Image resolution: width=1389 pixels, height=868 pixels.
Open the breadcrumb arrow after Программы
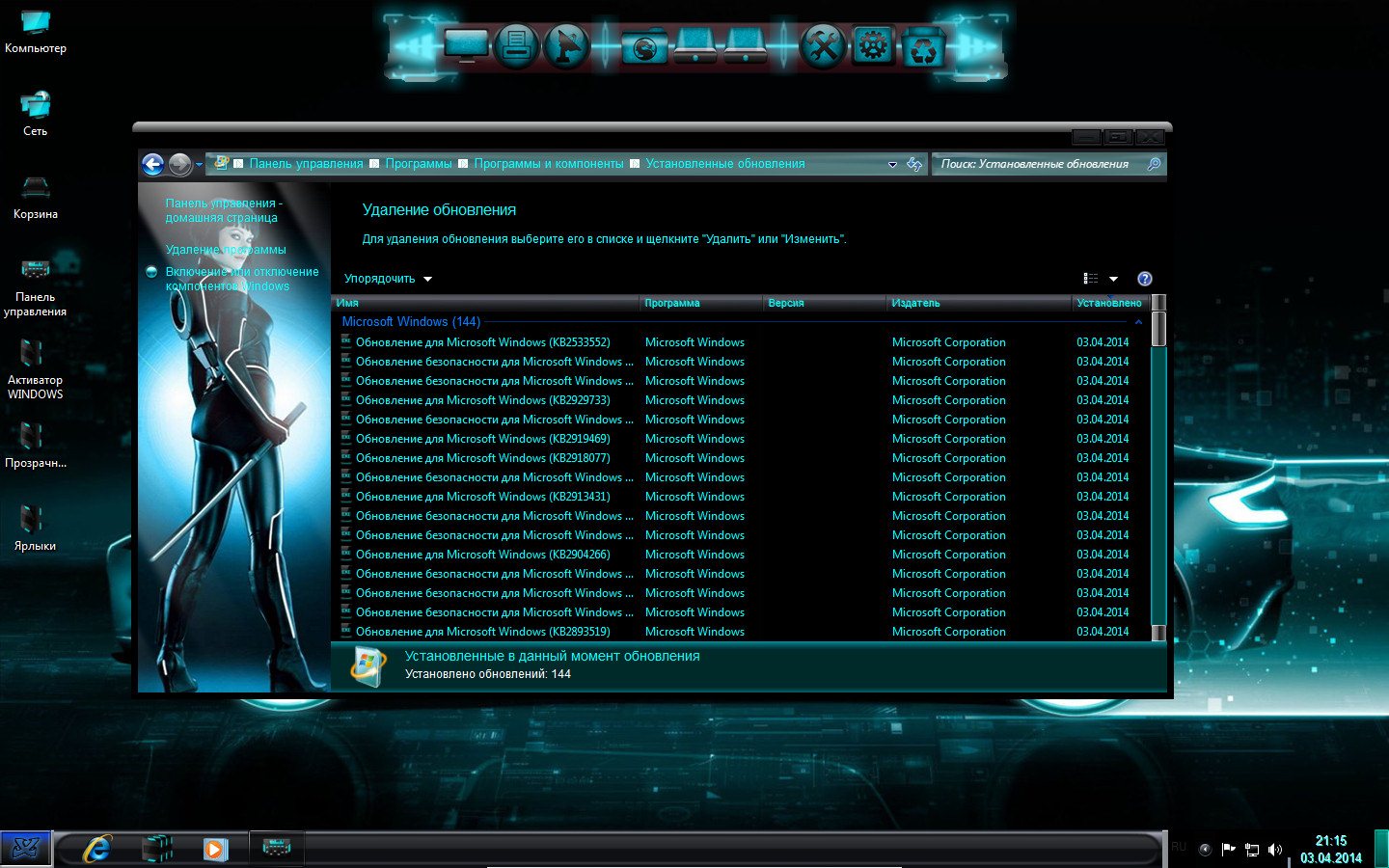(x=463, y=164)
